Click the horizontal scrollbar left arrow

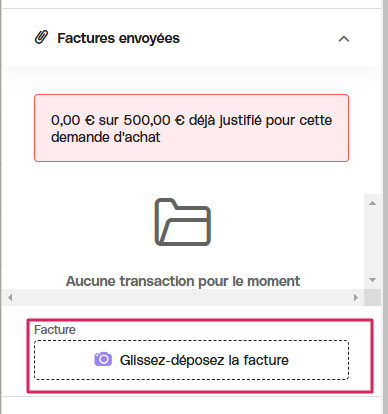10,297
